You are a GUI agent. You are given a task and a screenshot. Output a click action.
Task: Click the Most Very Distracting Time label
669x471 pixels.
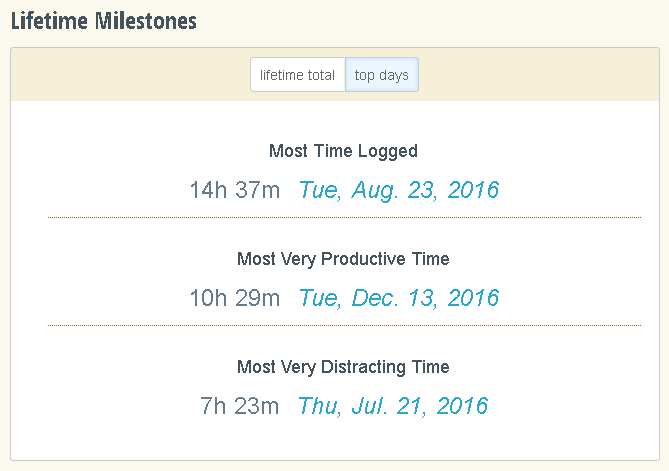click(x=343, y=367)
